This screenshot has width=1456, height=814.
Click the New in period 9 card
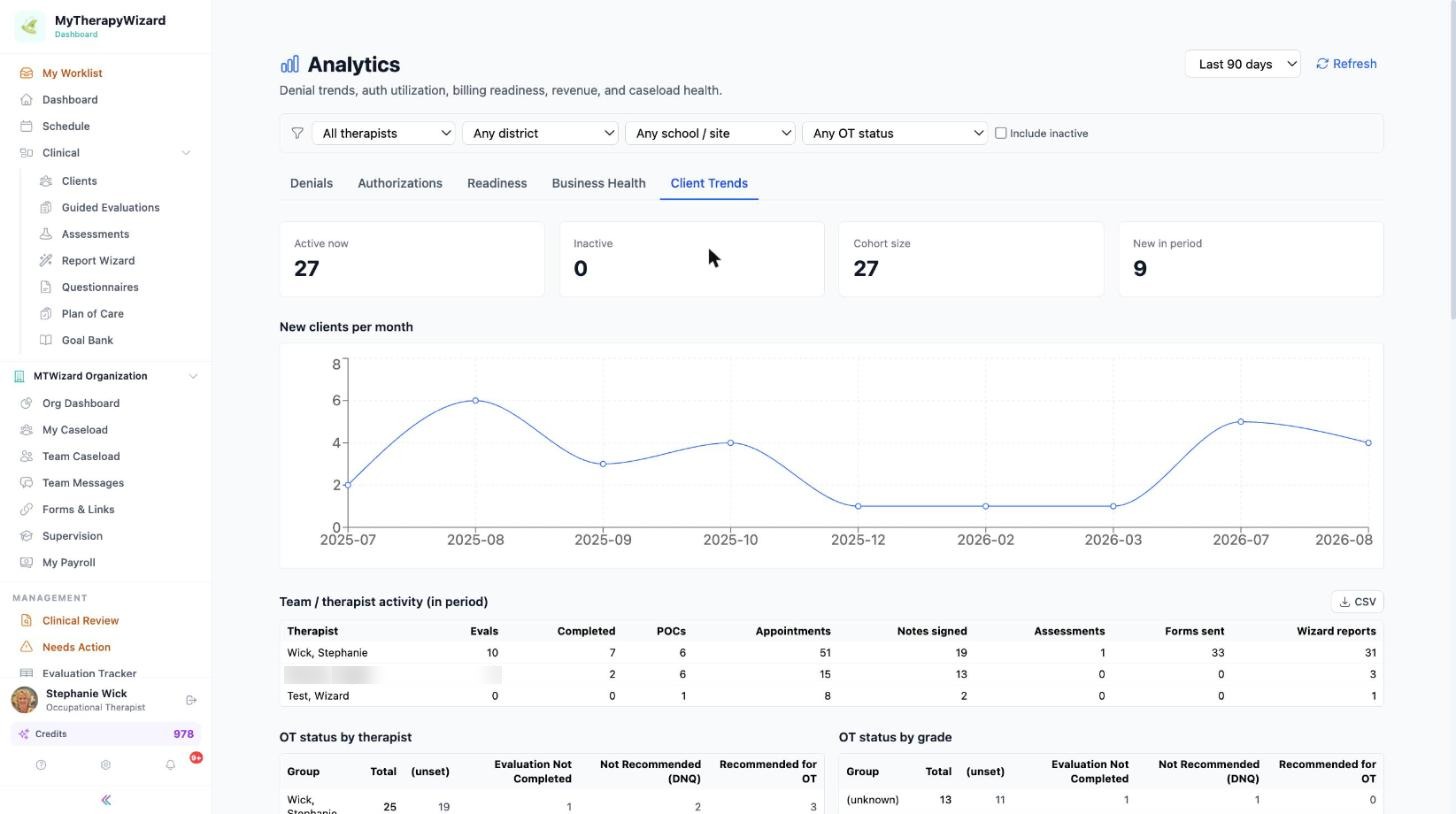(1251, 259)
